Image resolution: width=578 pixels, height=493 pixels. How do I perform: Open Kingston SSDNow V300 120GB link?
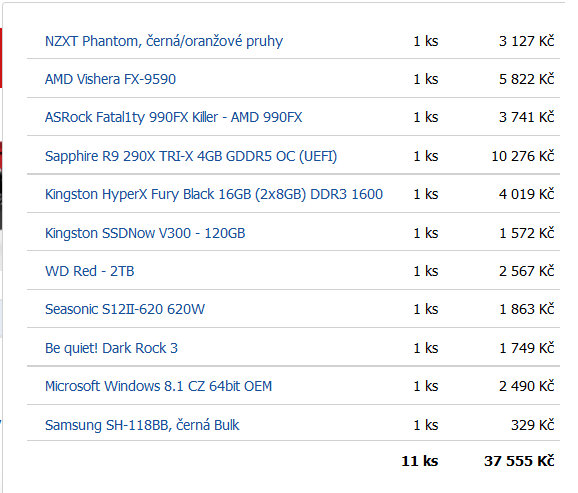[145, 233]
